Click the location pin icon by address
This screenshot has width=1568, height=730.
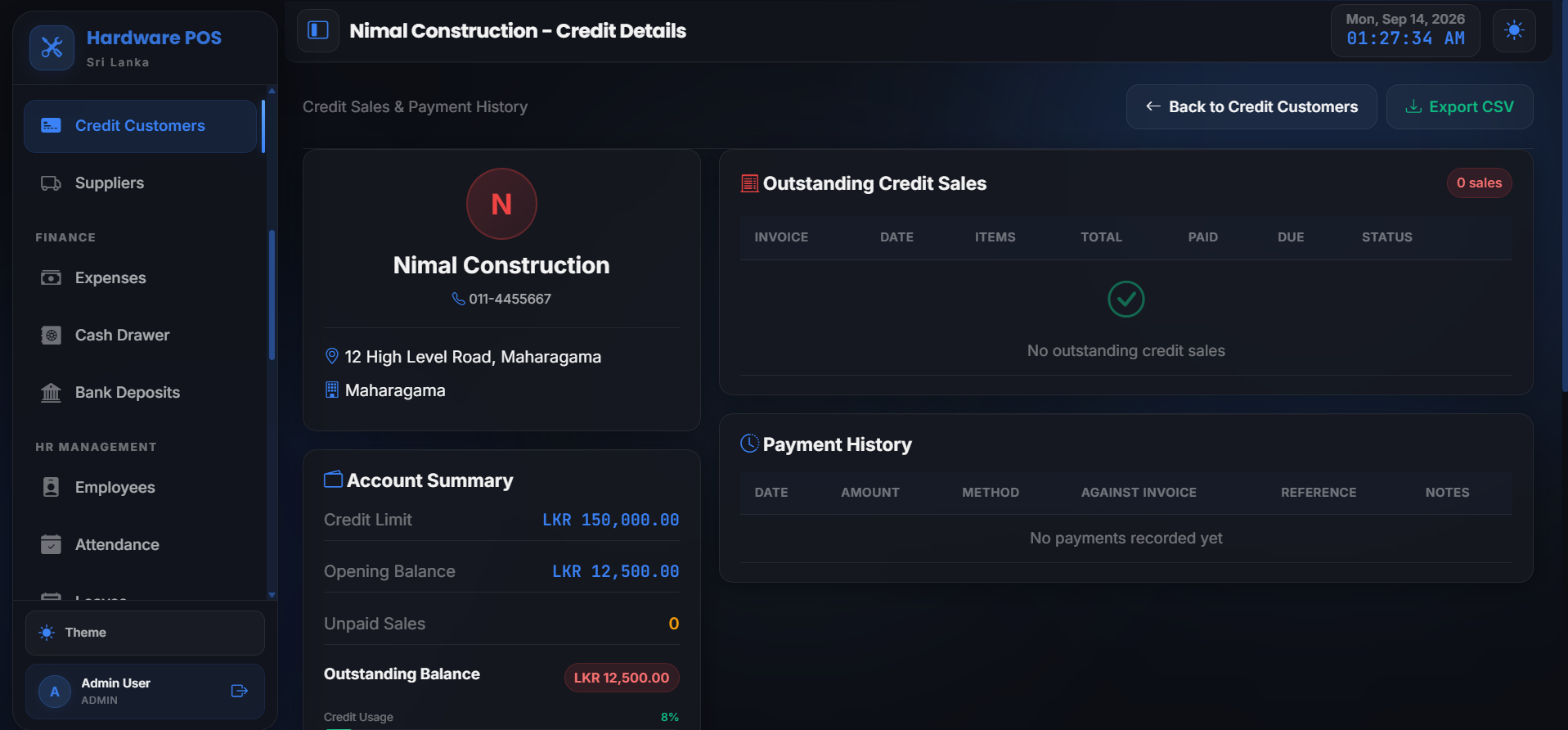coord(332,357)
